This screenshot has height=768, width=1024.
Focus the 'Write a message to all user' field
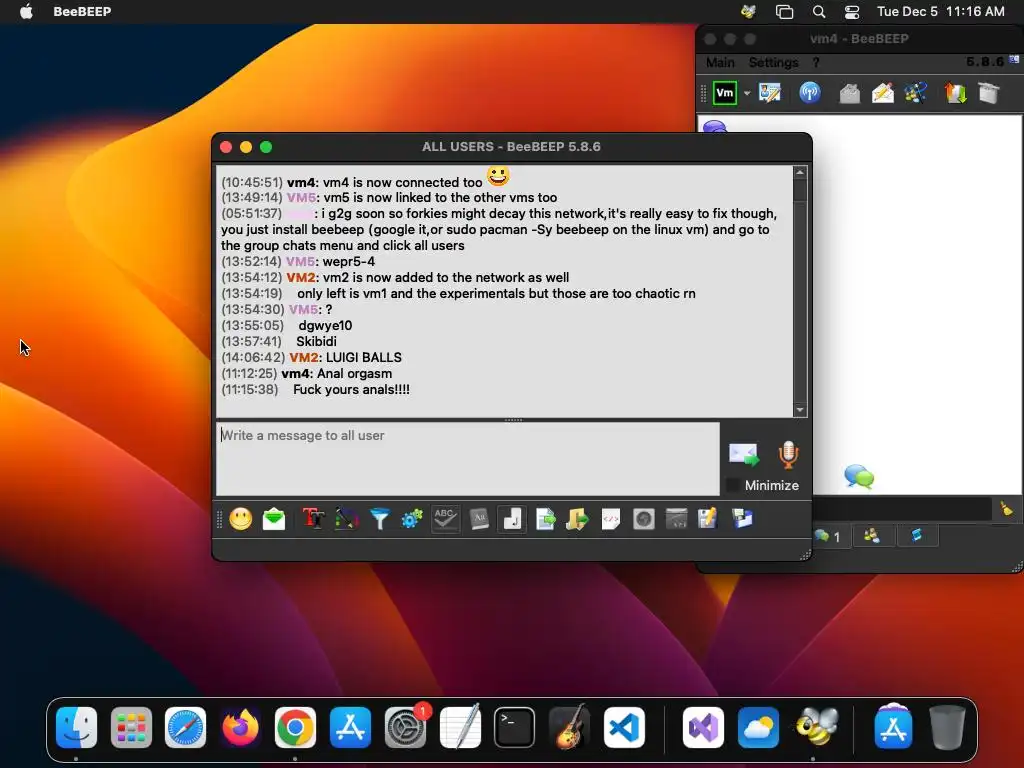(x=468, y=458)
